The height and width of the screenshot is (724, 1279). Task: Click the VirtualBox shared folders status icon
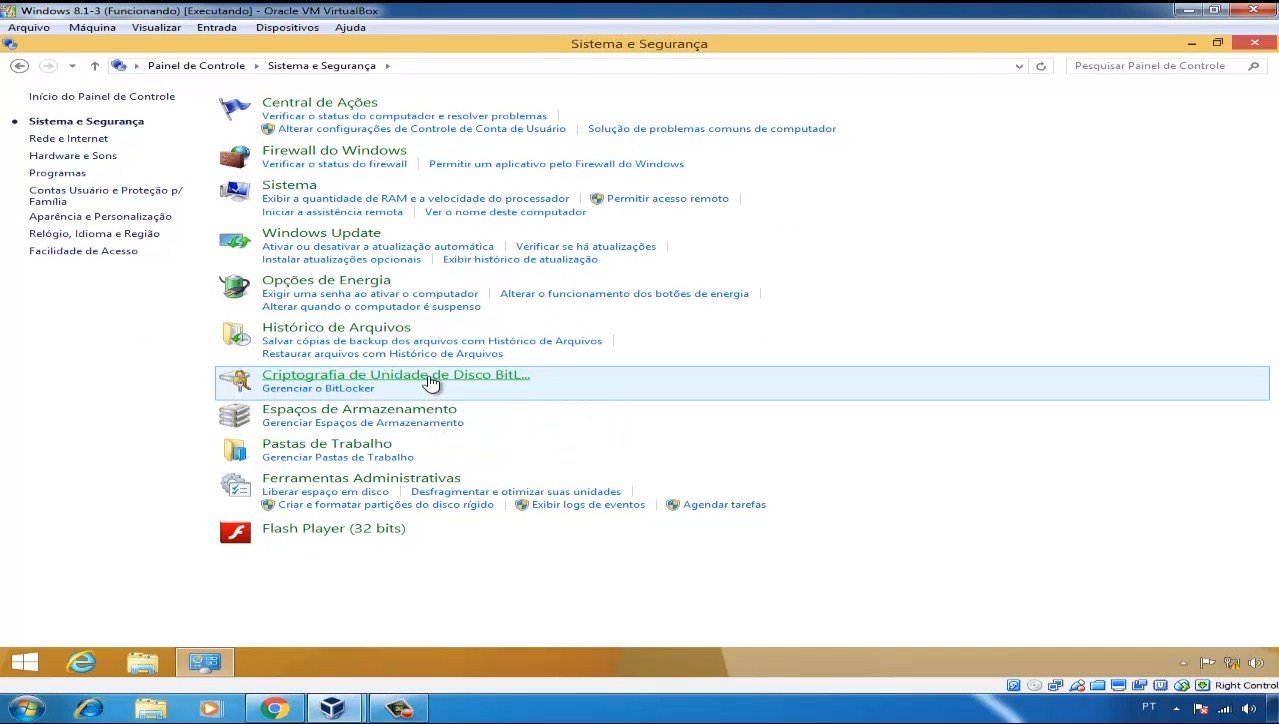pyautogui.click(x=1098, y=686)
